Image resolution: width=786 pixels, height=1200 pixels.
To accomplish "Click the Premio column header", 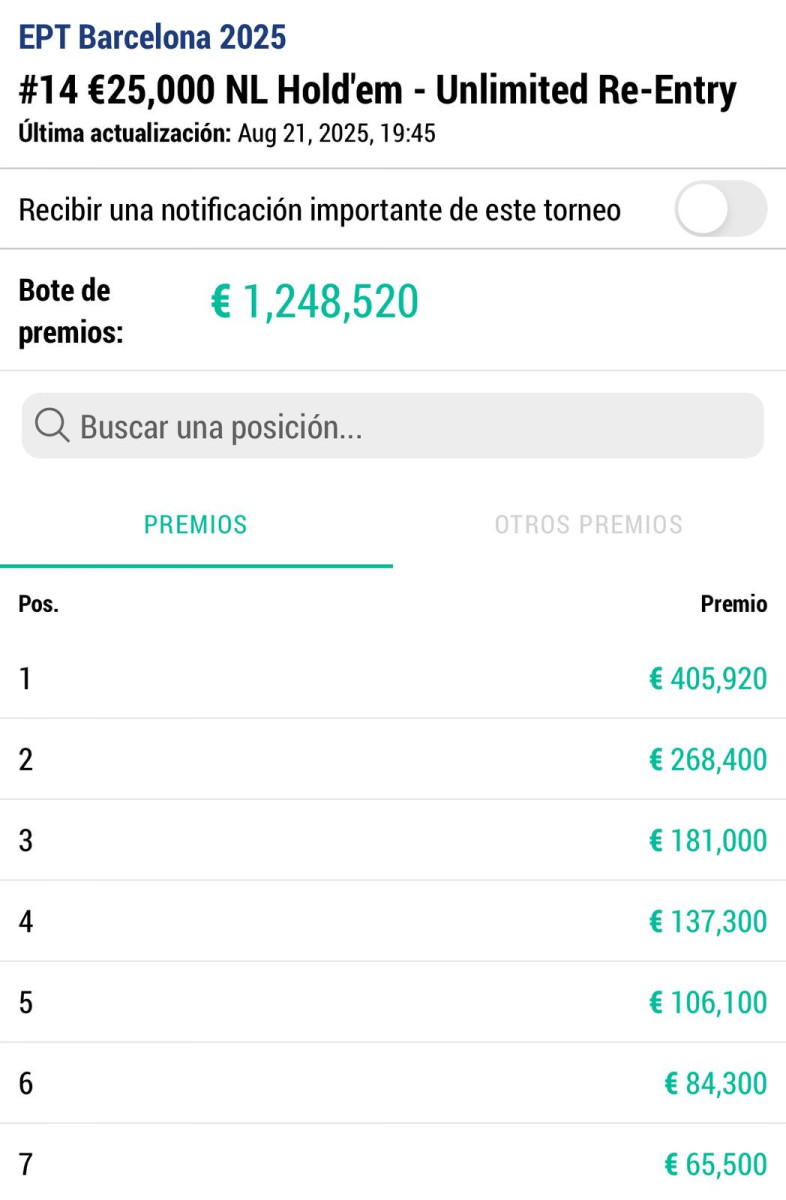I will (733, 604).
